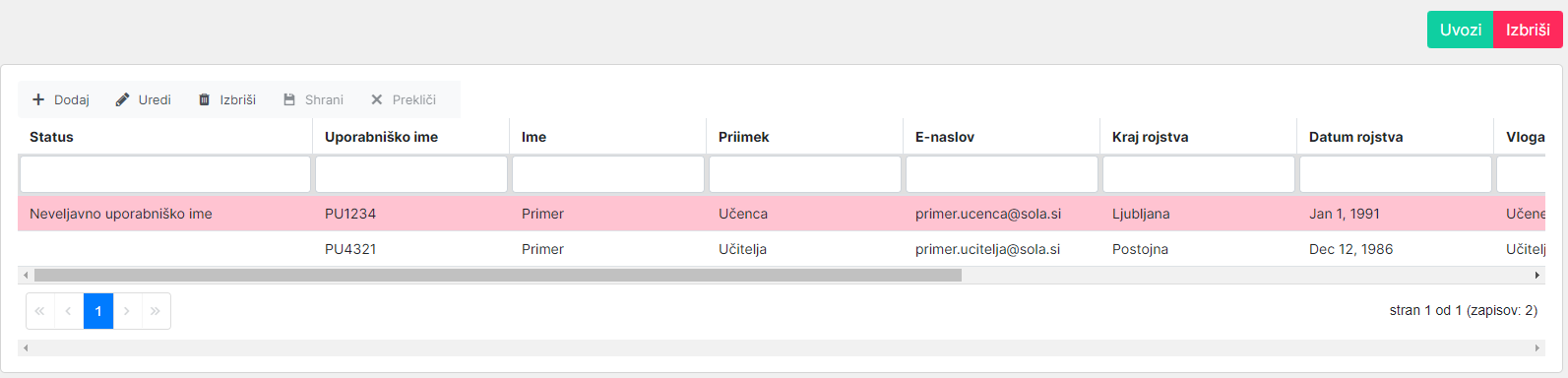The height and width of the screenshot is (378, 1568).
Task: Go to previous page arrow
Action: coord(68,311)
